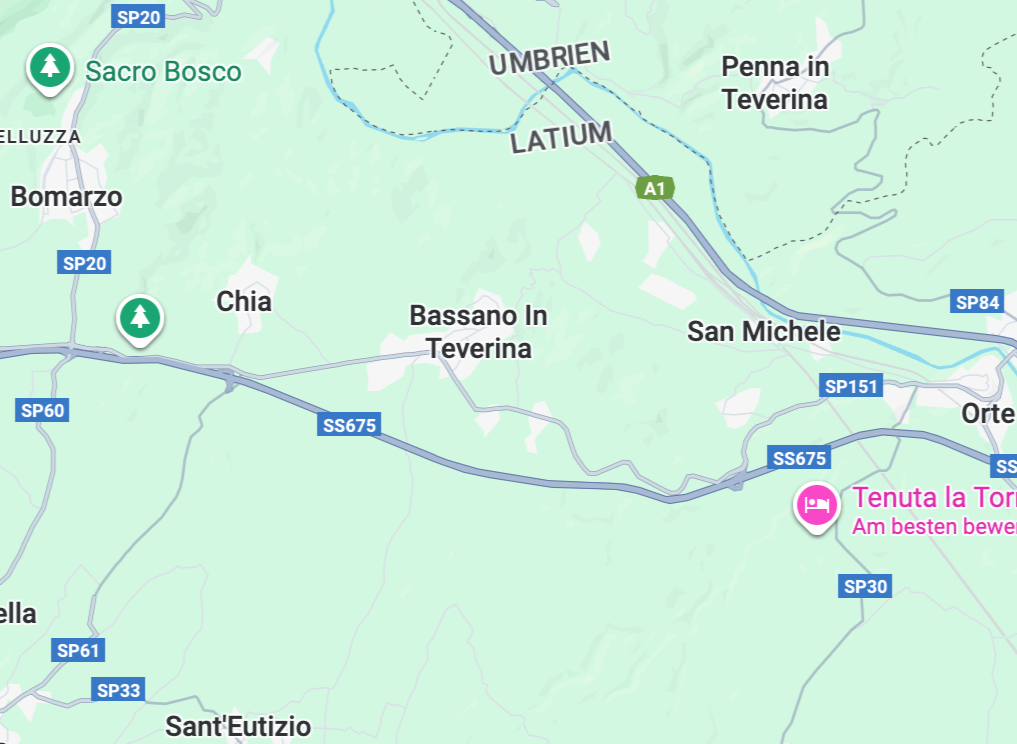Click the SP60 road shield

pos(42,411)
